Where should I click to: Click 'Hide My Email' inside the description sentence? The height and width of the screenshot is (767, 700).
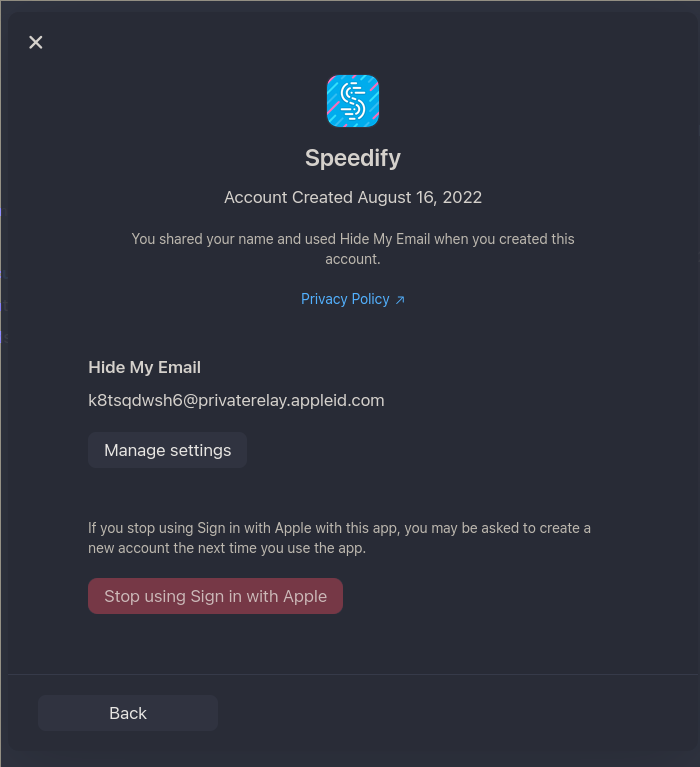(x=385, y=239)
